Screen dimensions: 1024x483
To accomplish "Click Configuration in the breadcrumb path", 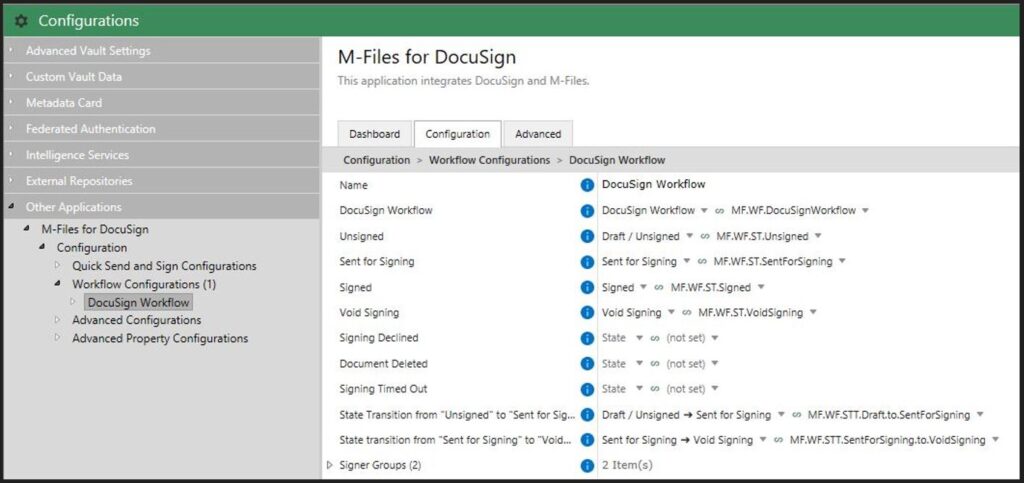I will point(376,160).
